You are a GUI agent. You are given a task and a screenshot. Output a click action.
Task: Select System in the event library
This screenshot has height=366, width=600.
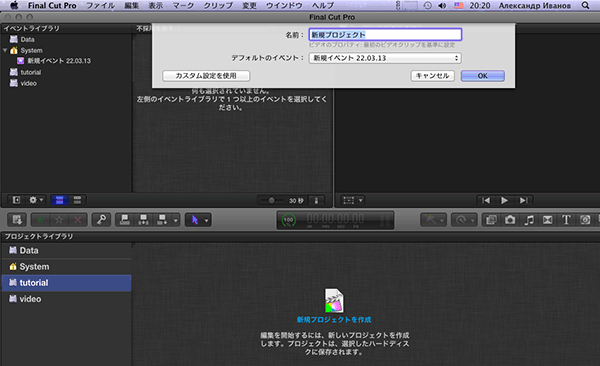click(31, 50)
